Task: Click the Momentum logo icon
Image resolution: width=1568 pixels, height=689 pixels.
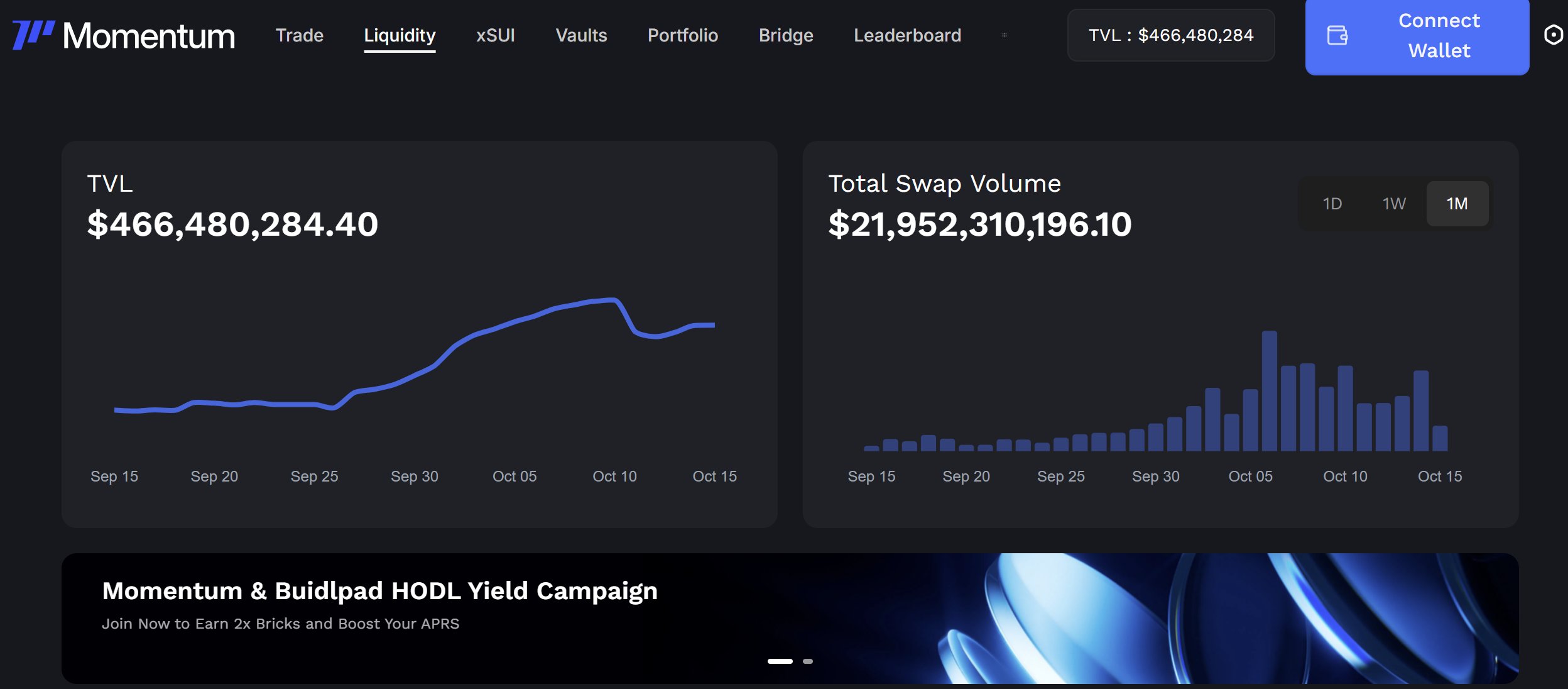Action: 33,35
